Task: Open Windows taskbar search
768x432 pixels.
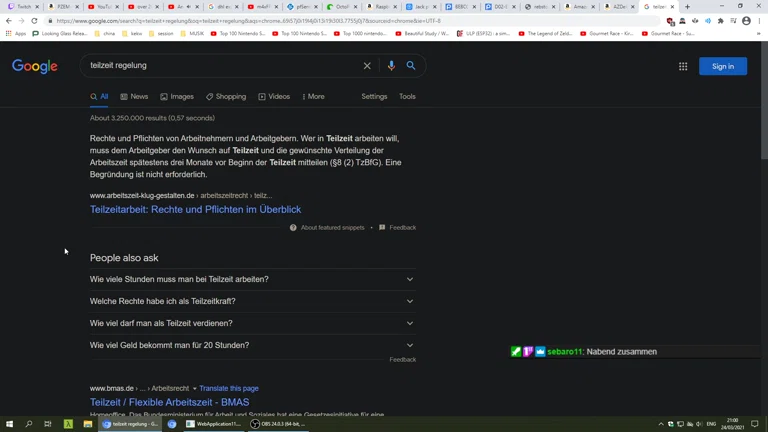Action: (28, 424)
